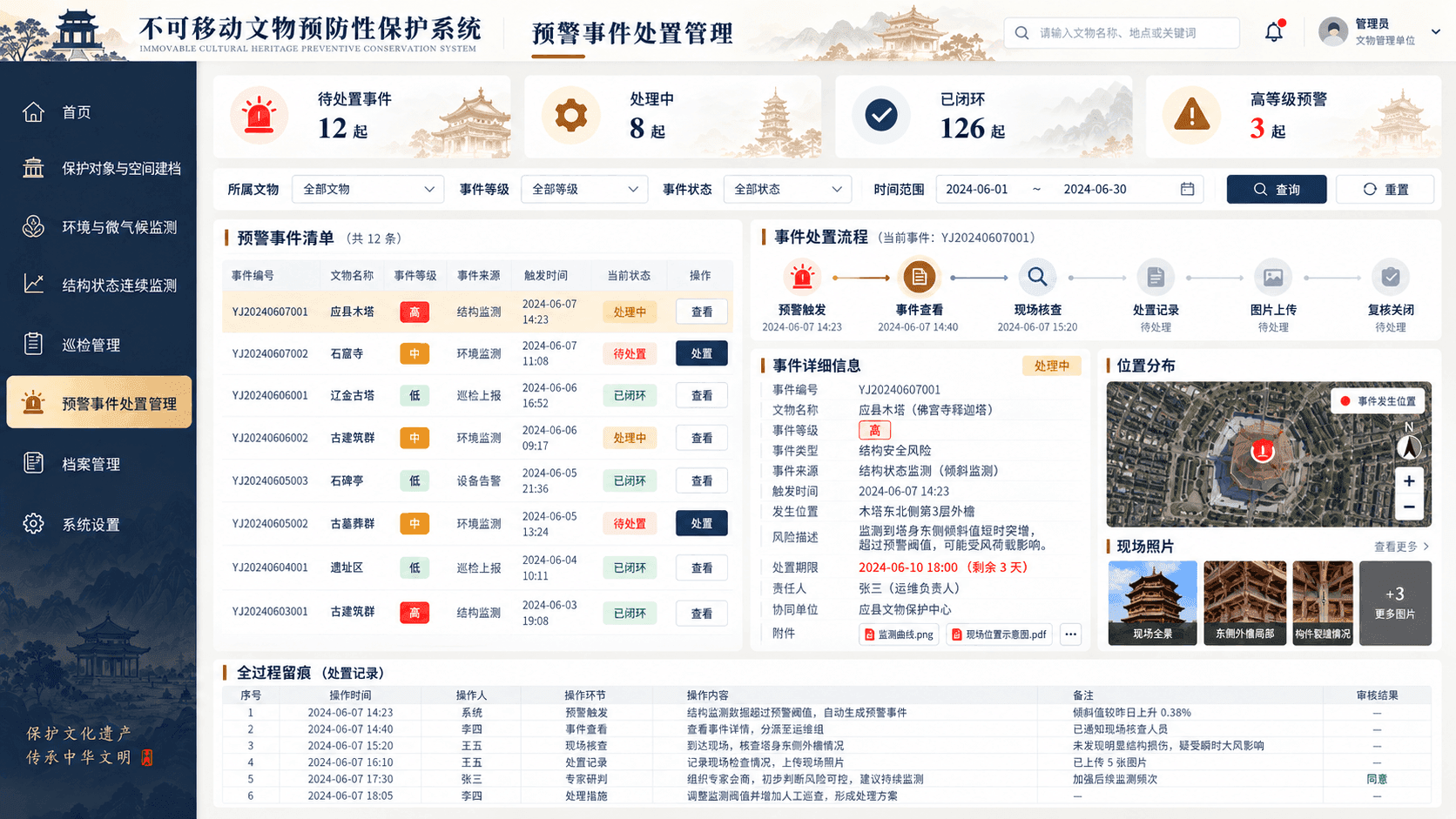The height and width of the screenshot is (819, 1456).
Task: Click the high-level warning triangle icon
Action: [x=1191, y=116]
